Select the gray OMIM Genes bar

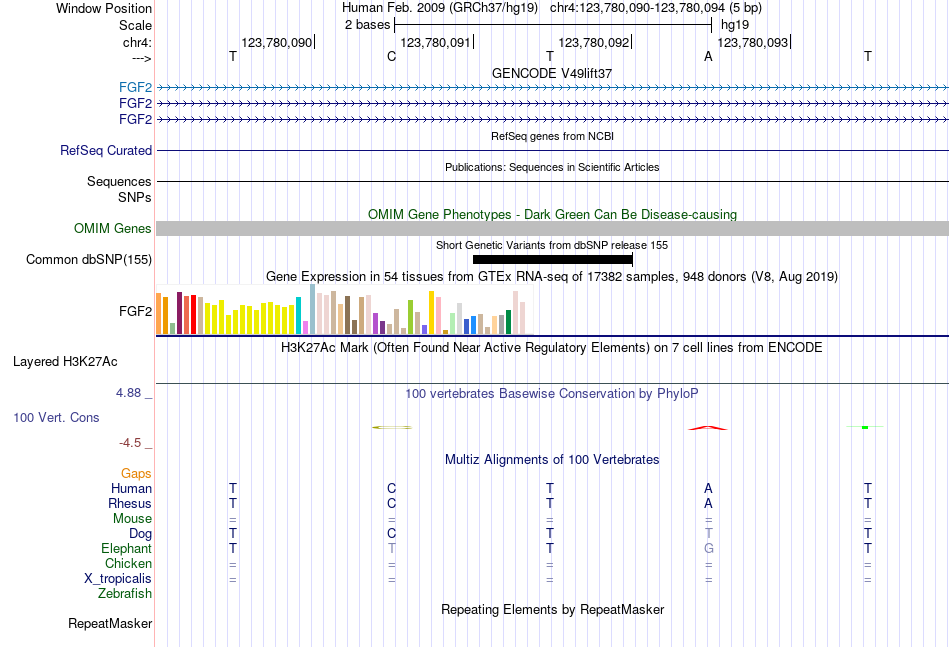click(552, 228)
